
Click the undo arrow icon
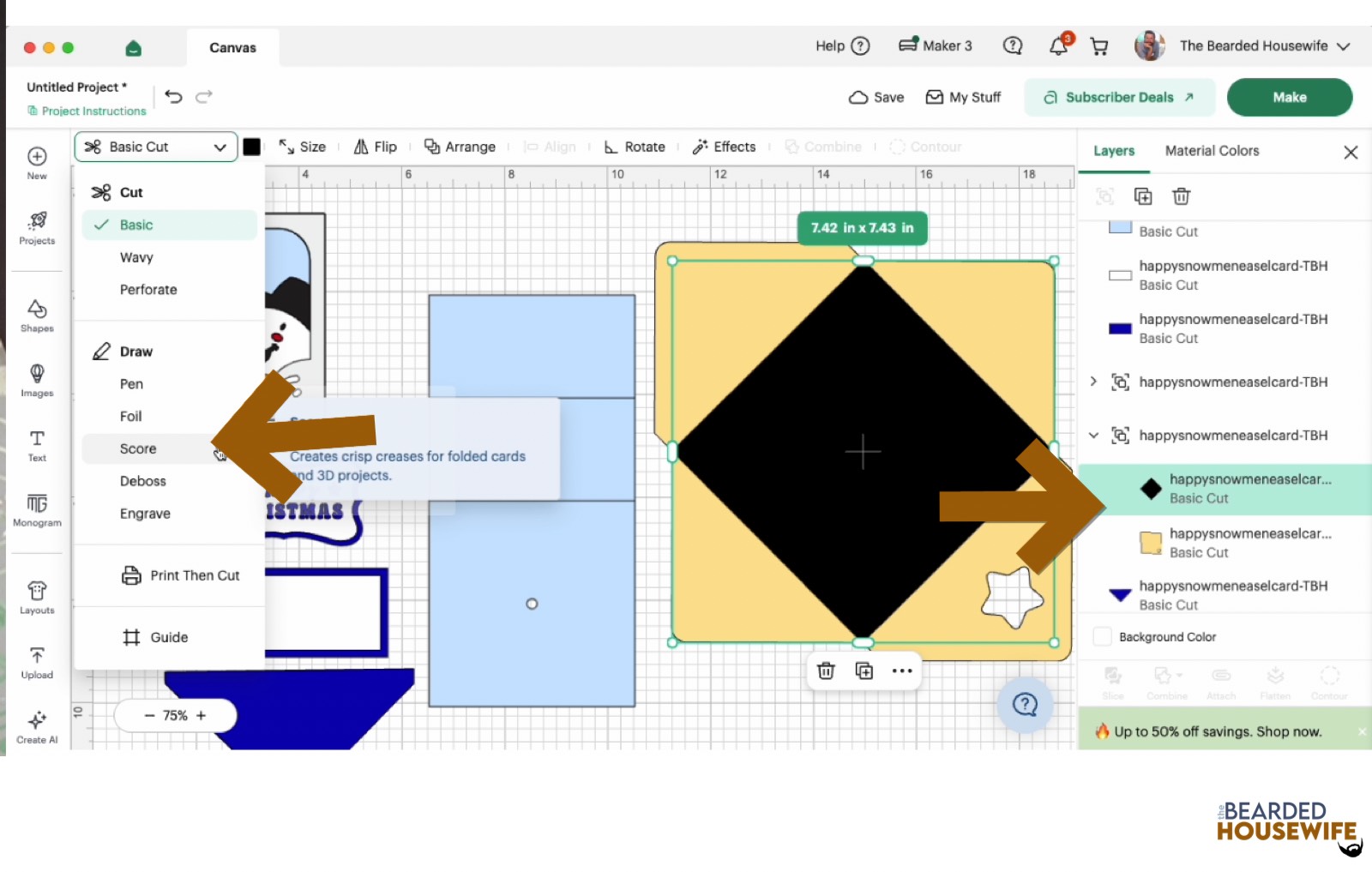pos(174,97)
